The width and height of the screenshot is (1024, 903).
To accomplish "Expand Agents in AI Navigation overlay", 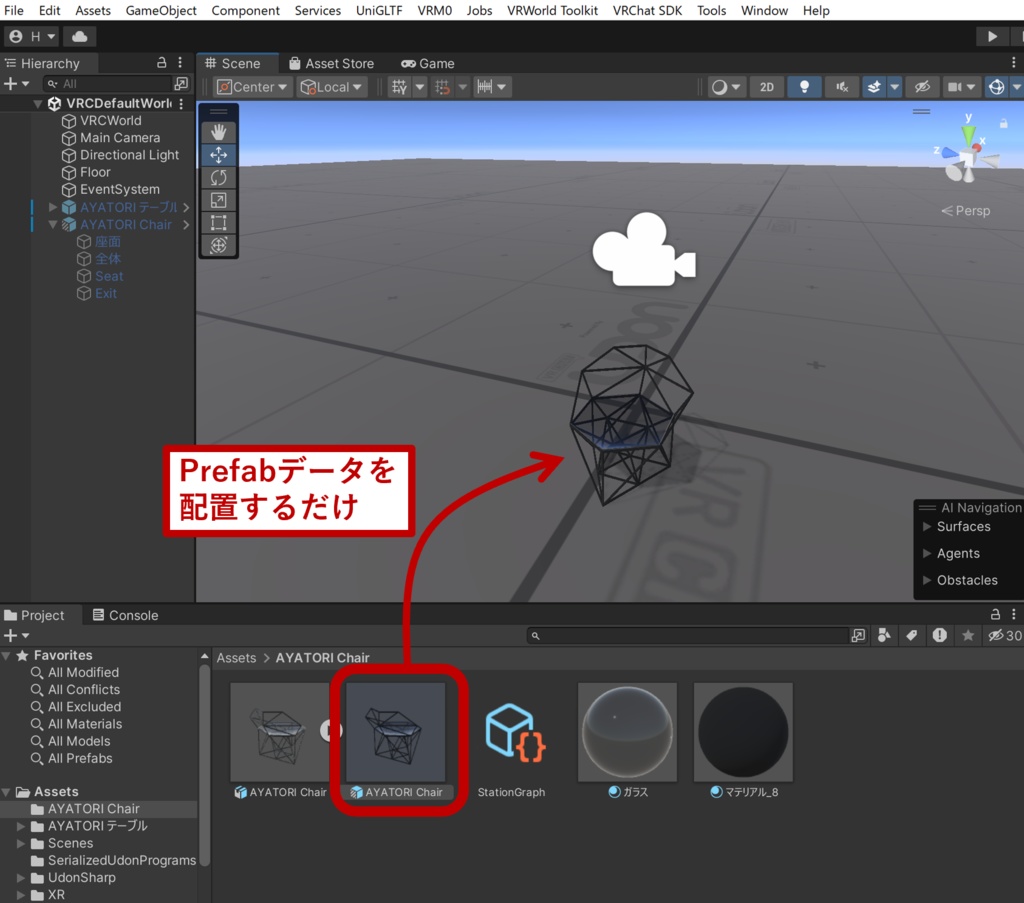I will pyautogui.click(x=926, y=553).
